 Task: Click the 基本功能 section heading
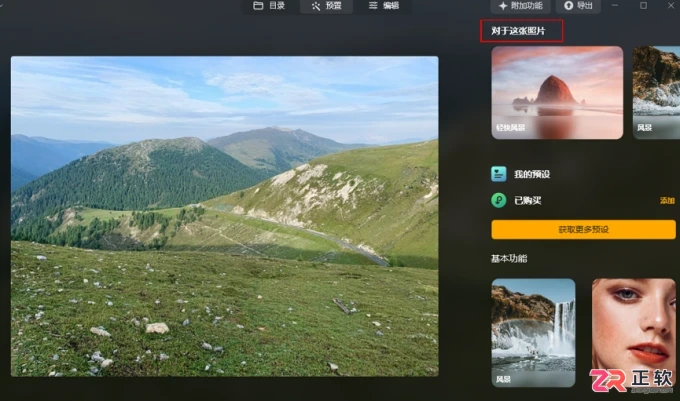click(x=509, y=259)
